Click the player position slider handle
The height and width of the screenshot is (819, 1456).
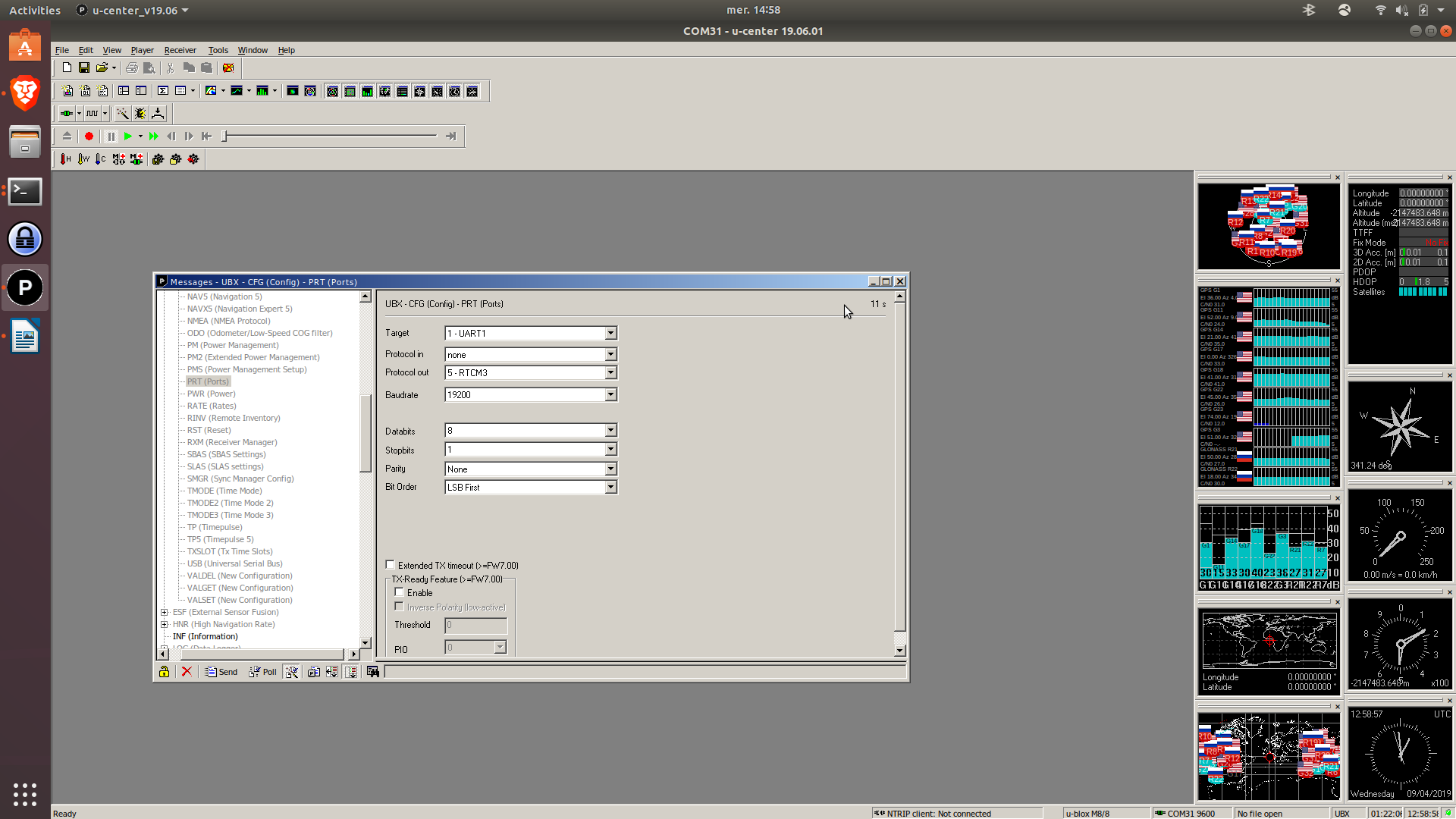tap(224, 136)
